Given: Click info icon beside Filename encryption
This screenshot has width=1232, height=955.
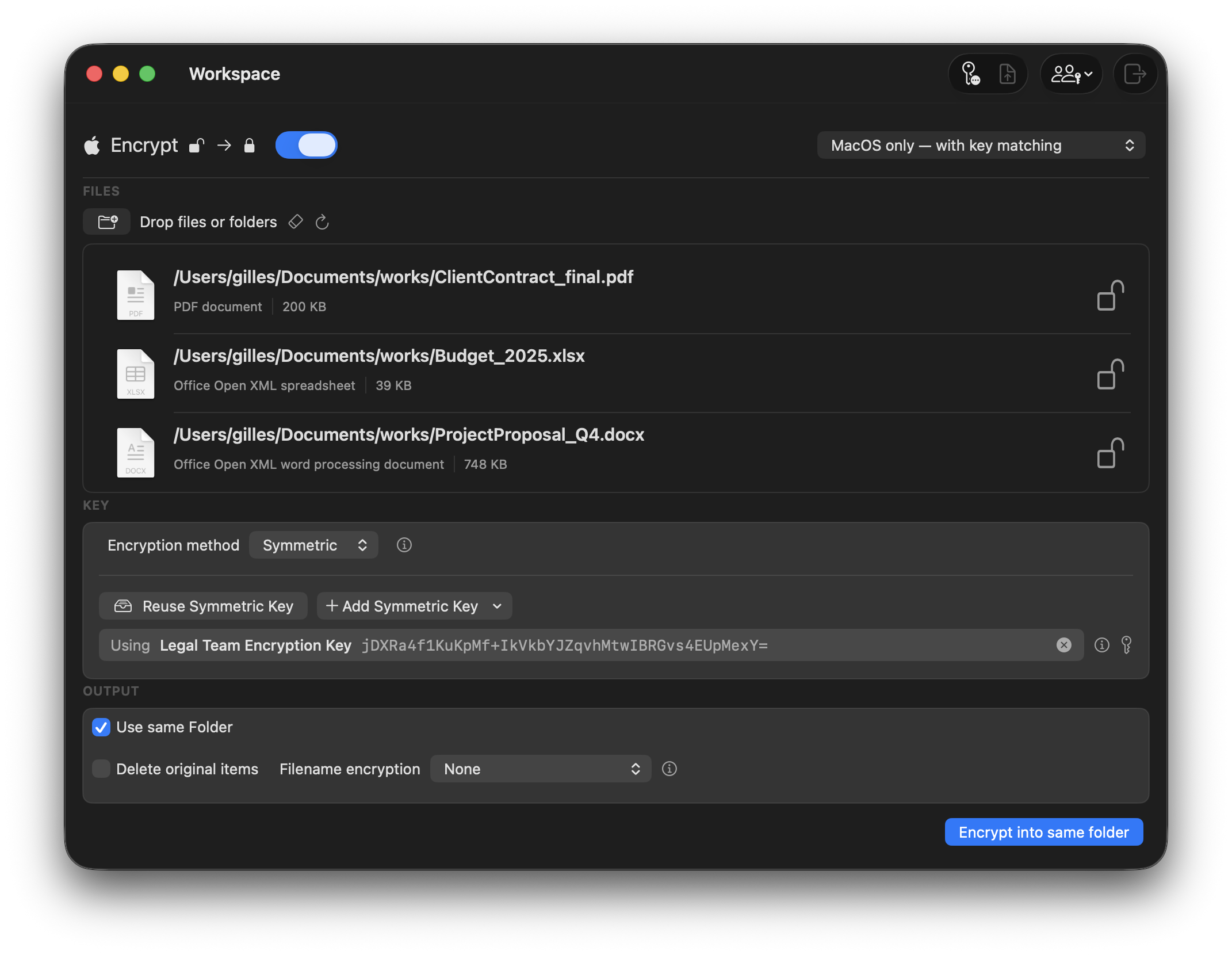Looking at the screenshot, I should (x=669, y=769).
